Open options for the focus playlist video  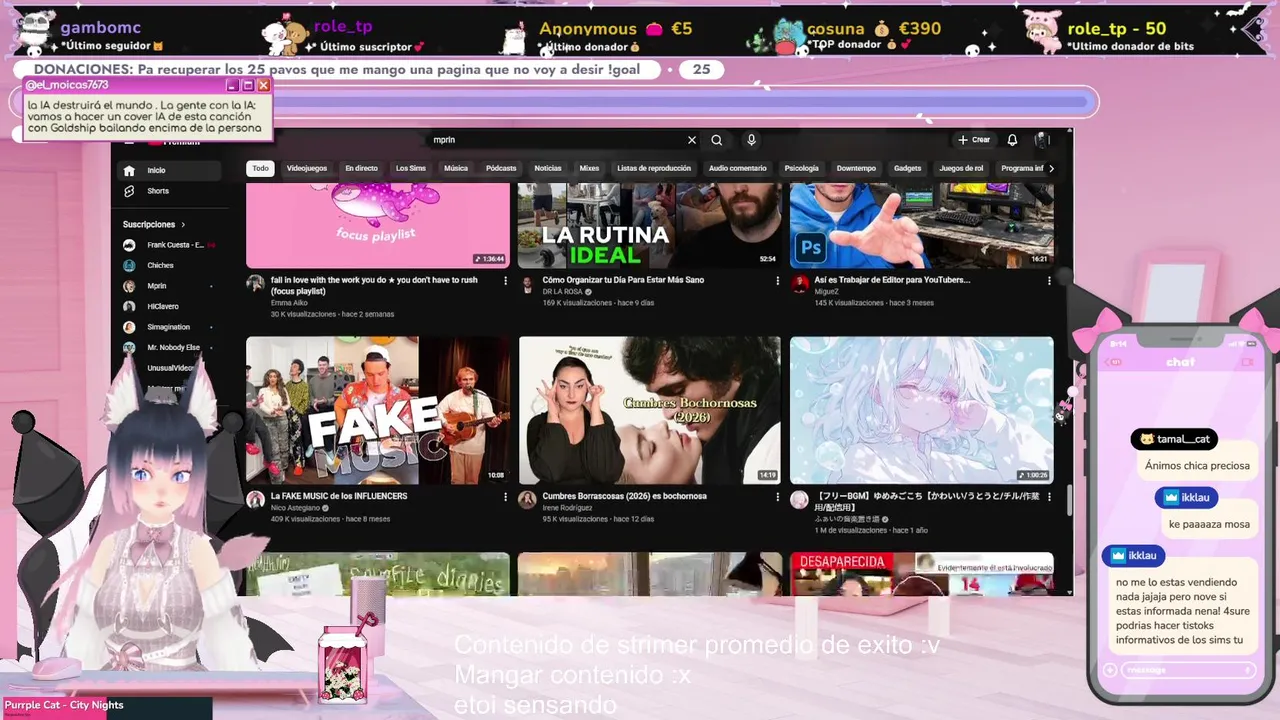505,281
